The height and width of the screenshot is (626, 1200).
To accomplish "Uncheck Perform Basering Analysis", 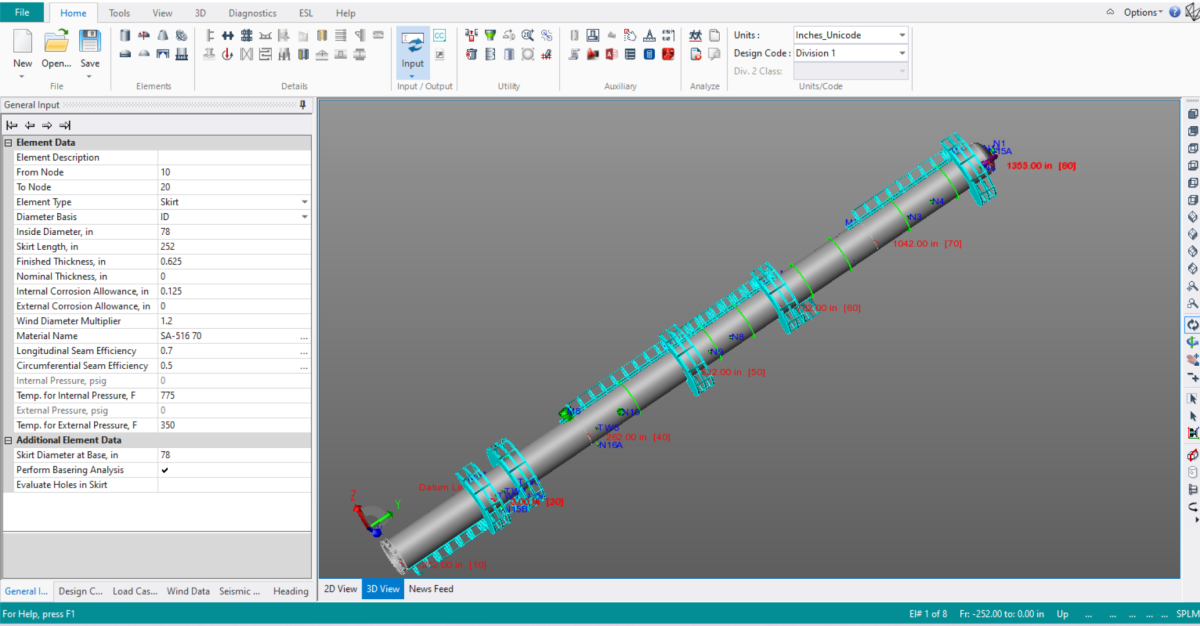I will (x=166, y=470).
